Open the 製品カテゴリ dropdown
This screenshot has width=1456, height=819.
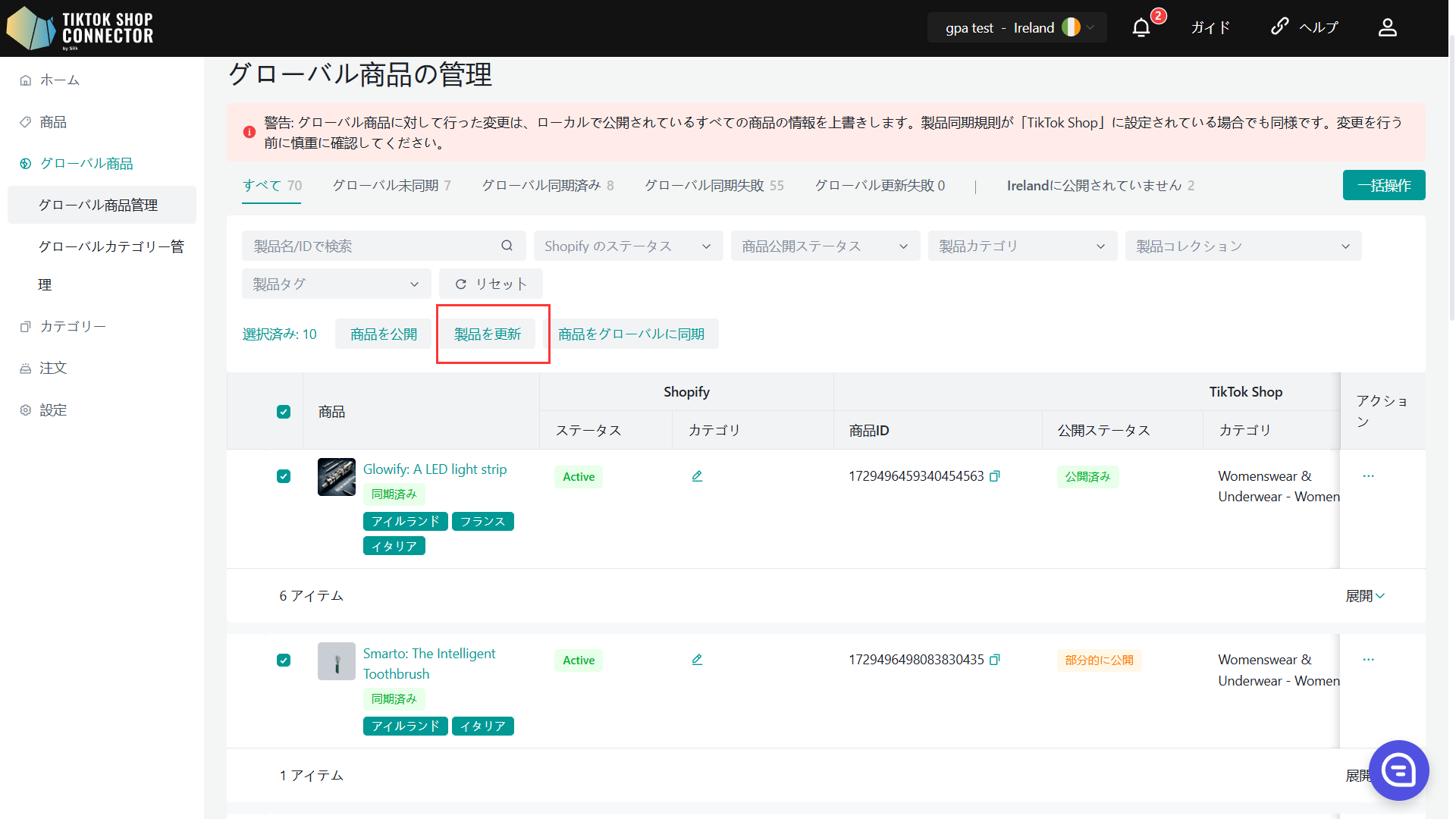click(x=1022, y=246)
